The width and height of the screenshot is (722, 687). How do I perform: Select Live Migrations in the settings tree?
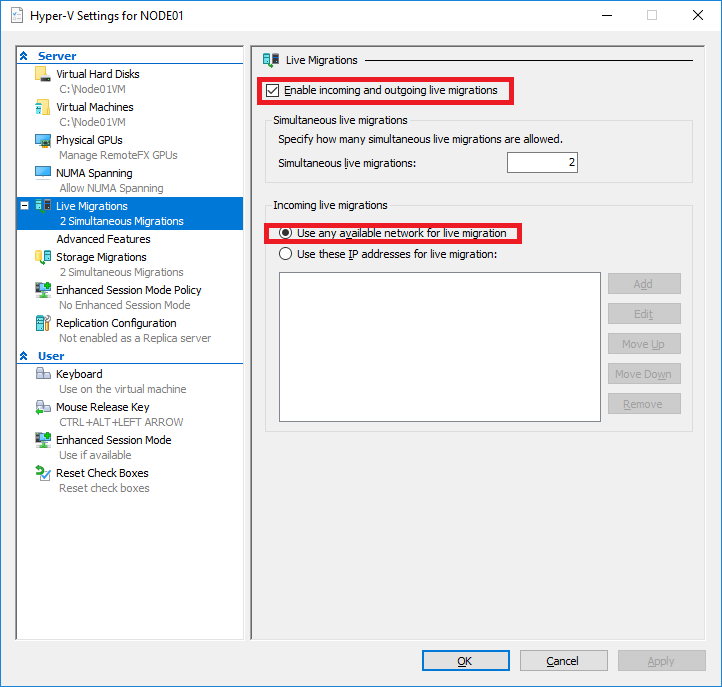point(130,213)
